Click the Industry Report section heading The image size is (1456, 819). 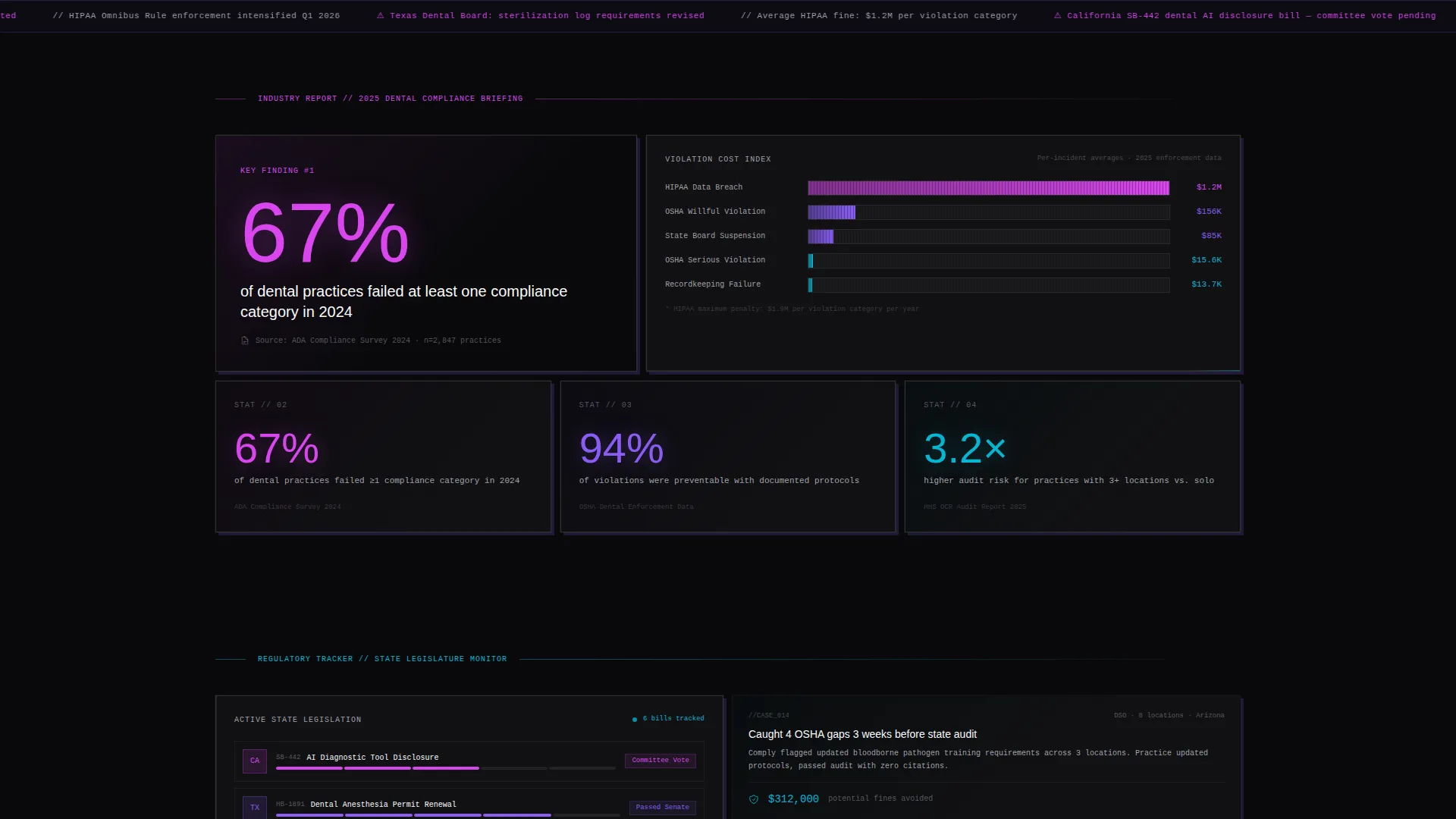tap(390, 99)
